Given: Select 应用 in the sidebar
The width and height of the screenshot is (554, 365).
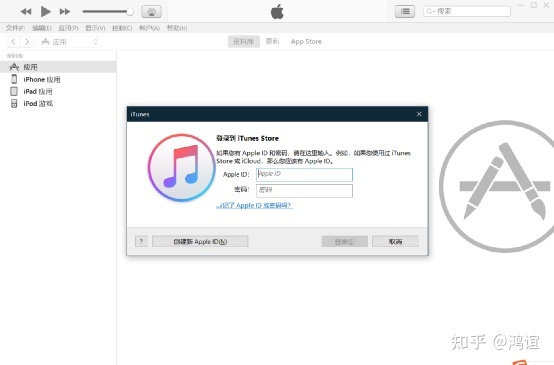Looking at the screenshot, I should click(x=58, y=67).
